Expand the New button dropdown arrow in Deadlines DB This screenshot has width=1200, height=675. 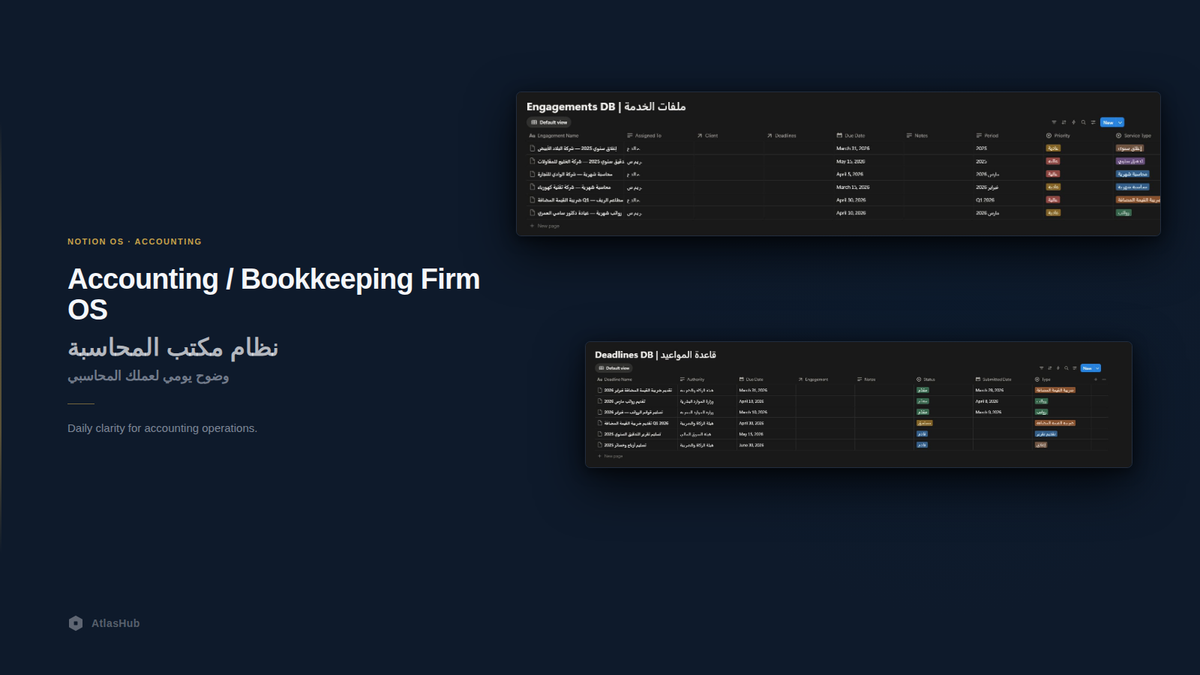tap(1097, 368)
